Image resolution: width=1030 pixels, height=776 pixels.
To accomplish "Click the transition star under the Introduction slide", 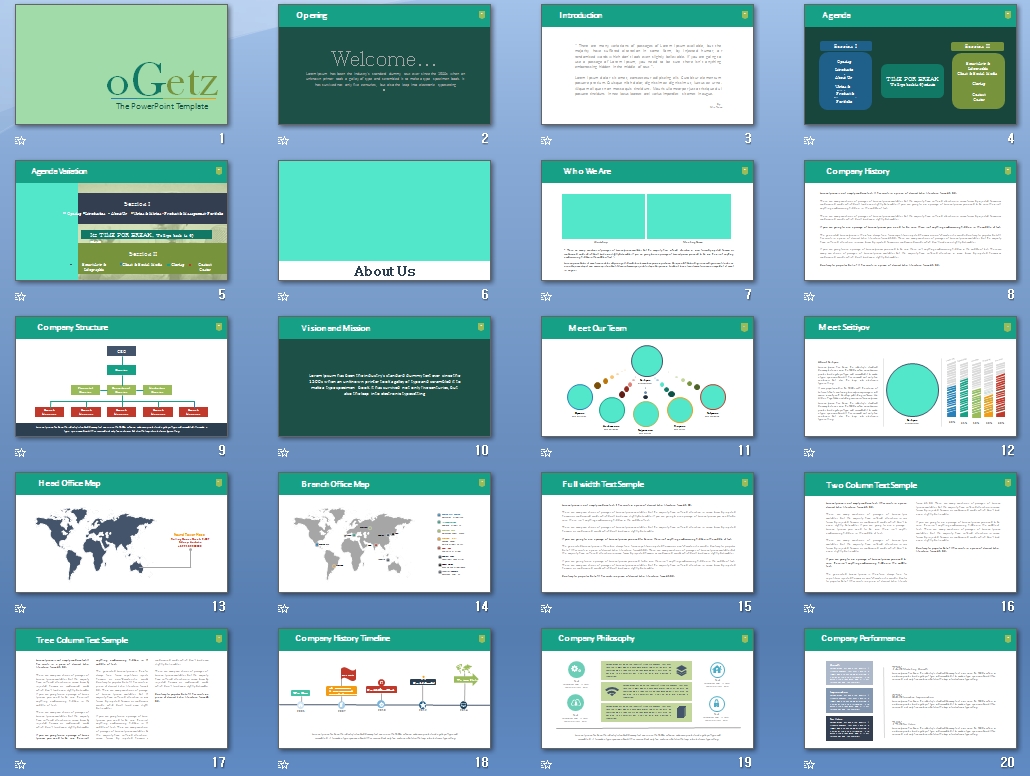I will (546, 141).
